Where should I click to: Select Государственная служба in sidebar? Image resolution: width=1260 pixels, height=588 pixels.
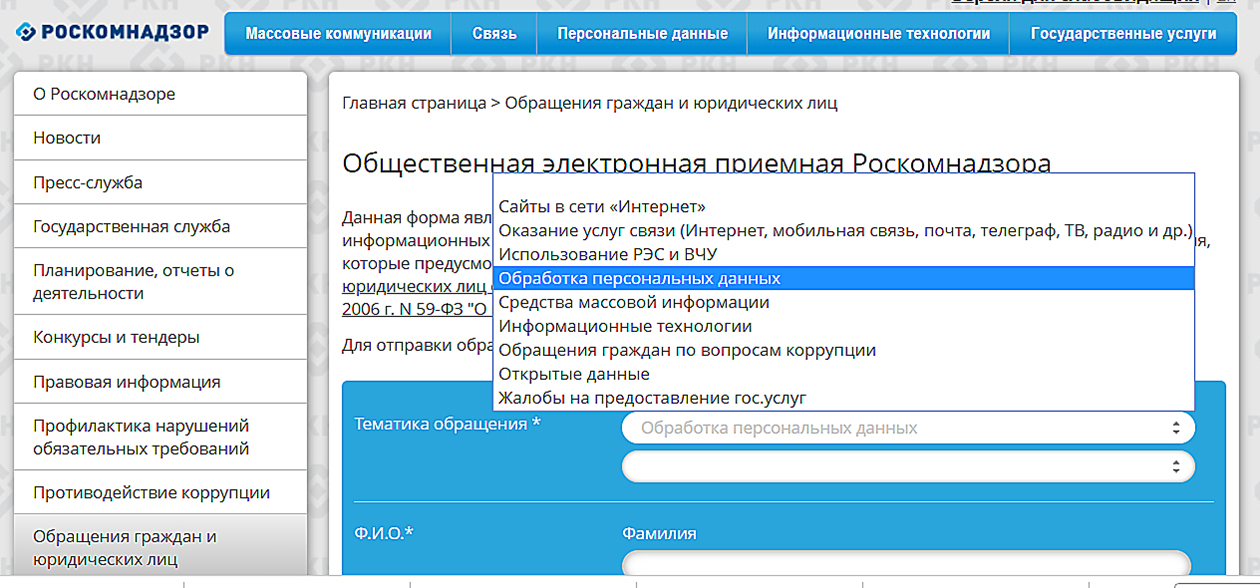click(x=160, y=226)
